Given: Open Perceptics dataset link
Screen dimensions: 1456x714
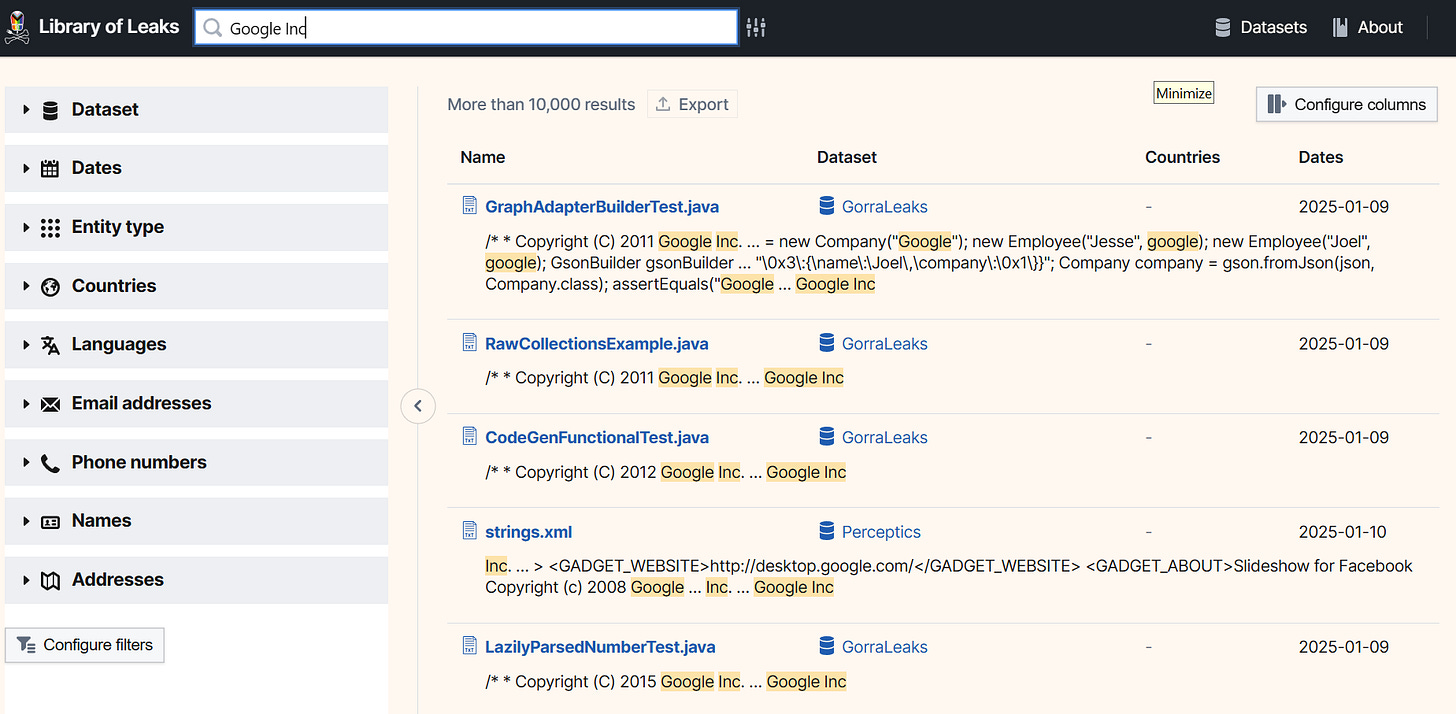Looking at the screenshot, I should 881,532.
